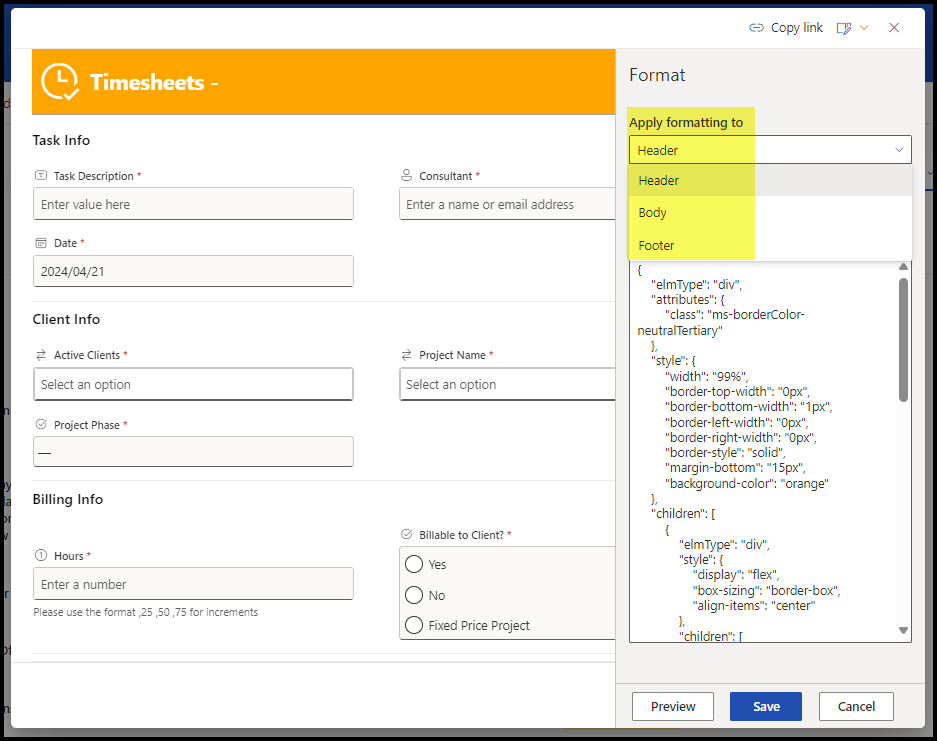Click the Task Description input field
Image resolution: width=937 pixels, height=741 pixels.
tap(193, 204)
